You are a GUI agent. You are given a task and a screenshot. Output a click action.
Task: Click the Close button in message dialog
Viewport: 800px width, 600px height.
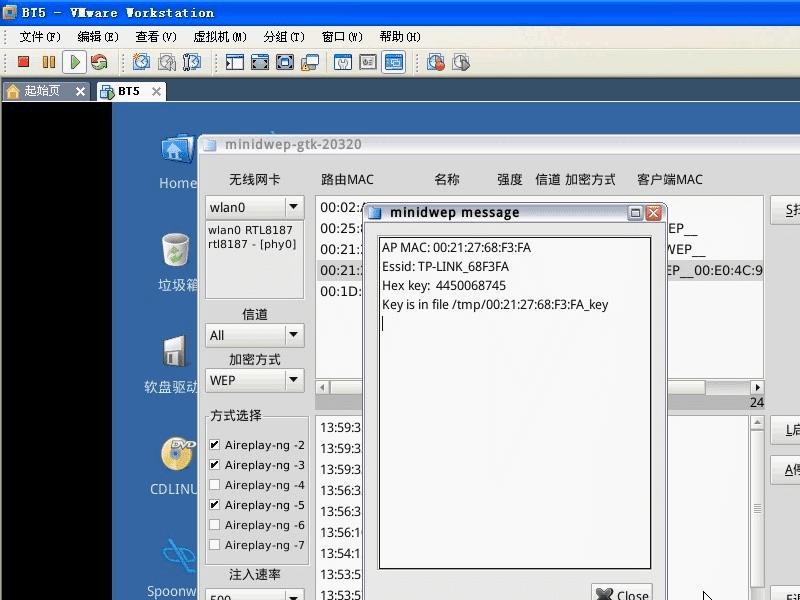coord(622,593)
